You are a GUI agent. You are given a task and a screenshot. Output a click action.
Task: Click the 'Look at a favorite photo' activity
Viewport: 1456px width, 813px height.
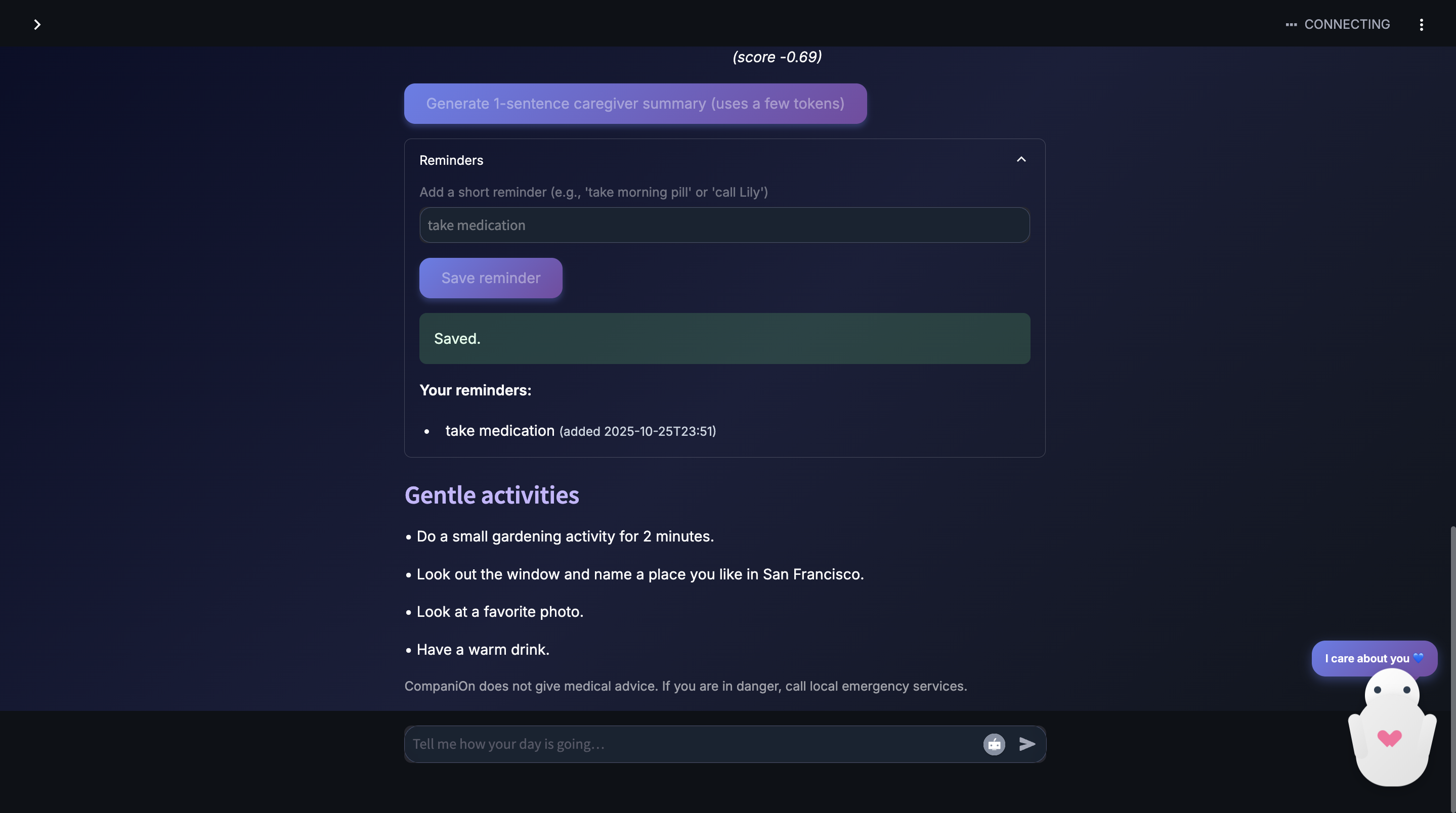point(499,612)
